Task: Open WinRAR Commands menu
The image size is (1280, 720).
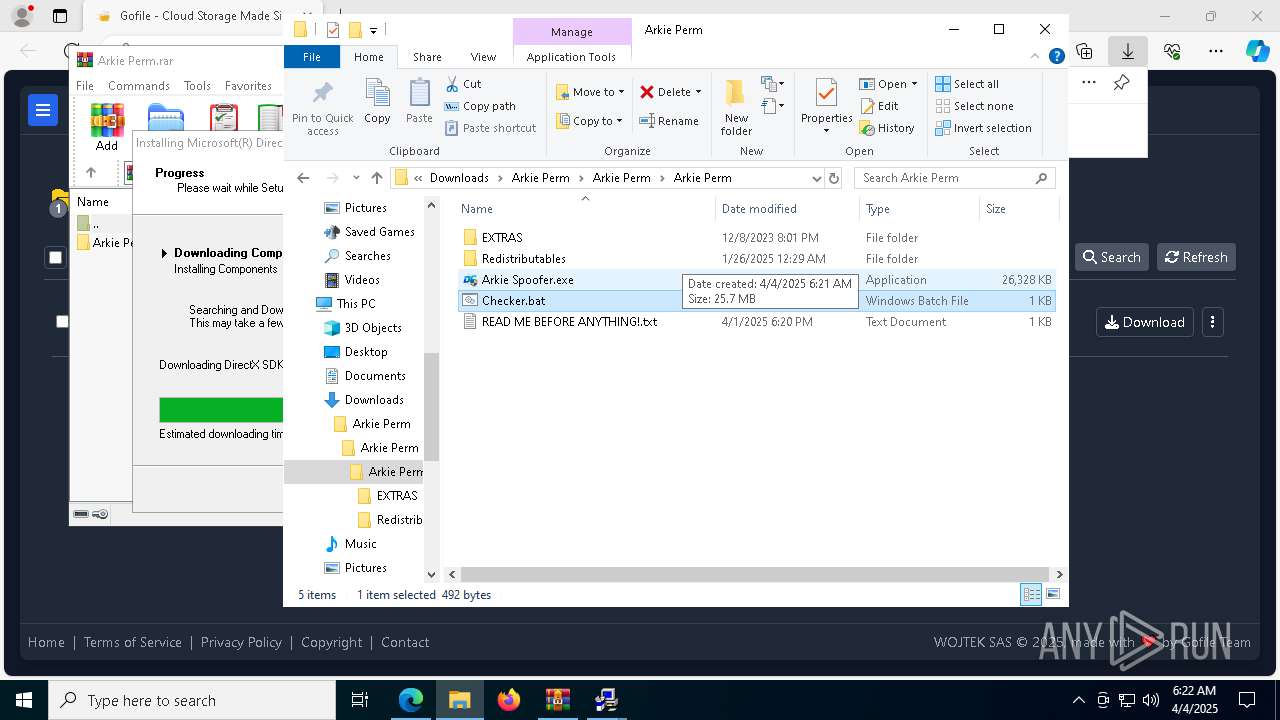Action: click(x=139, y=86)
